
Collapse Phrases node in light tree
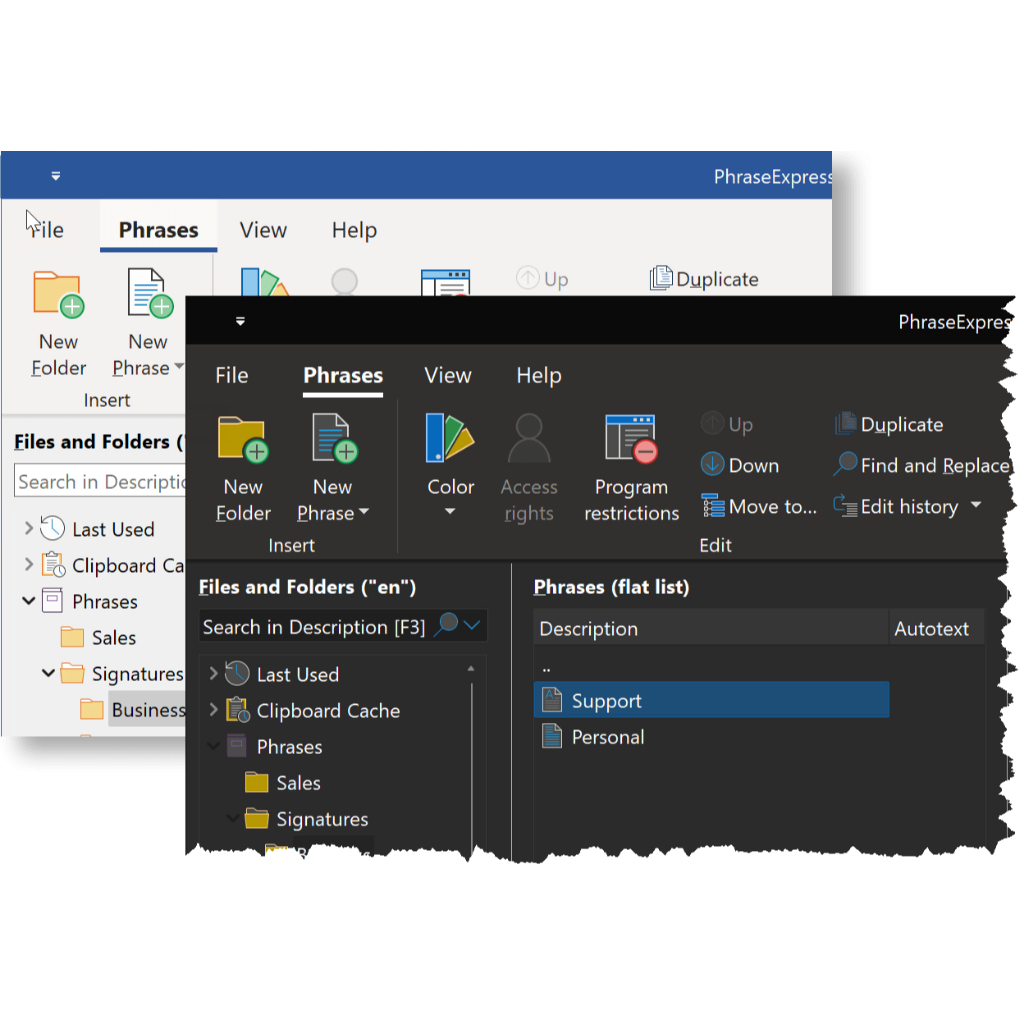[x=29, y=600]
